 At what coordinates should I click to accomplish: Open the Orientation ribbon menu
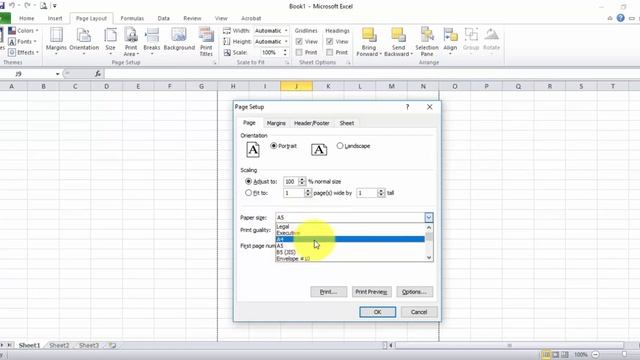84,41
